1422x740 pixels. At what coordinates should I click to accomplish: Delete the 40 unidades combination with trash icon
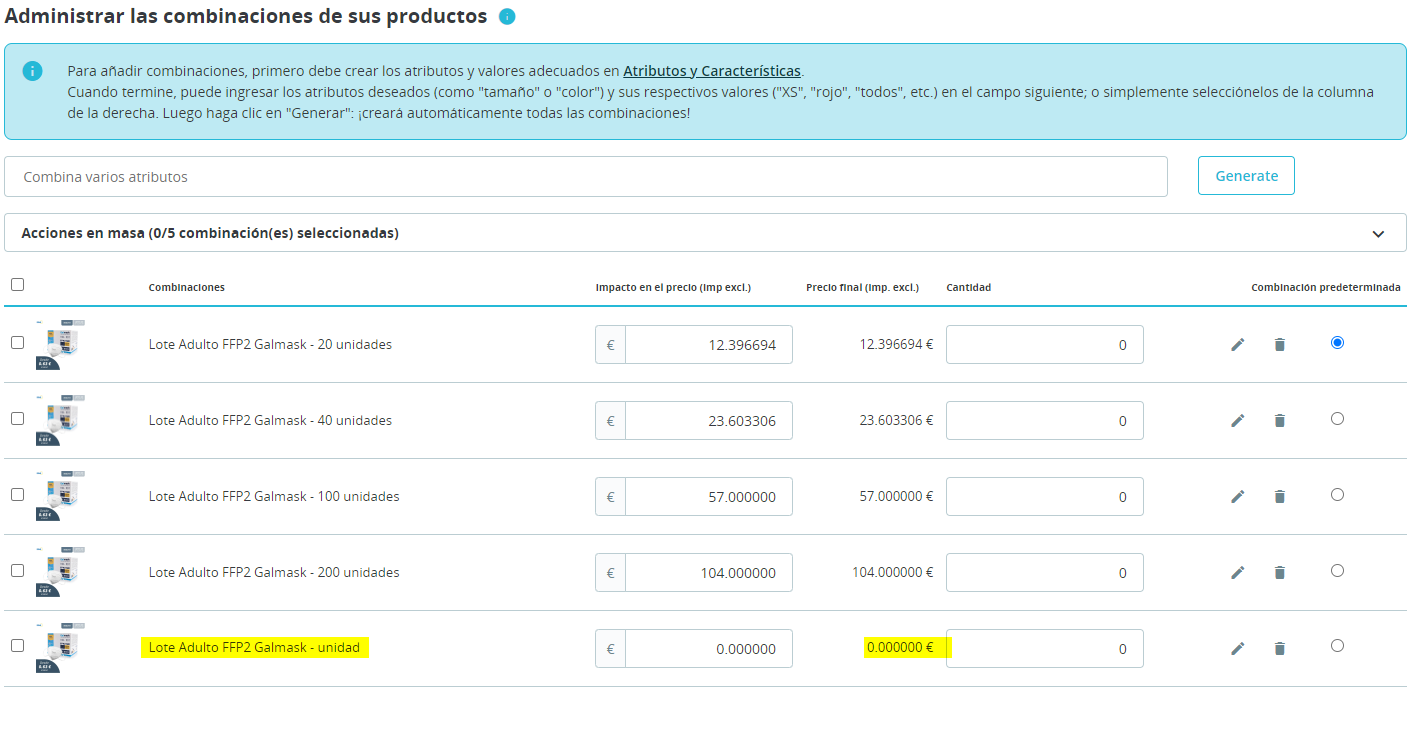pos(1280,420)
